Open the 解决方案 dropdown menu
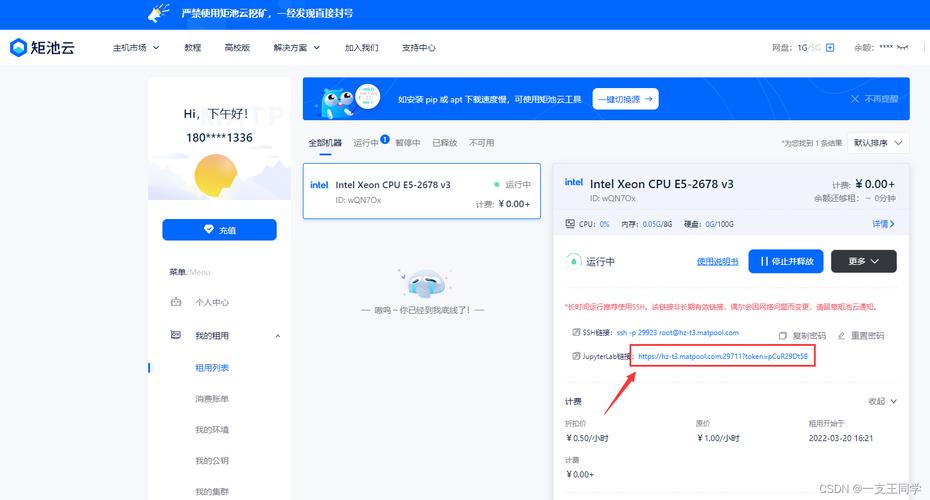930x500 pixels. pos(297,47)
